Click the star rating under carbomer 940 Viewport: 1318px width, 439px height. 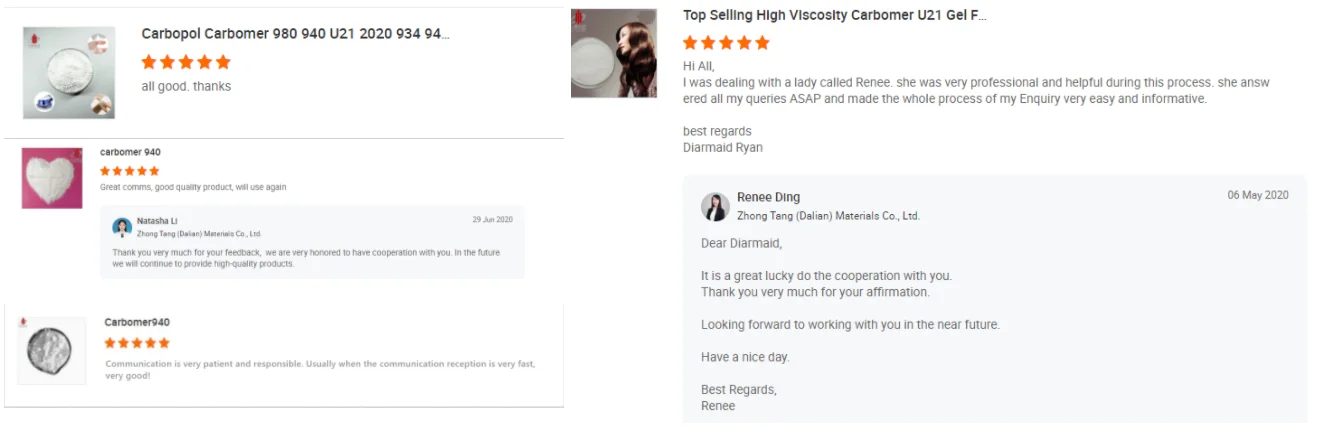pos(131,171)
